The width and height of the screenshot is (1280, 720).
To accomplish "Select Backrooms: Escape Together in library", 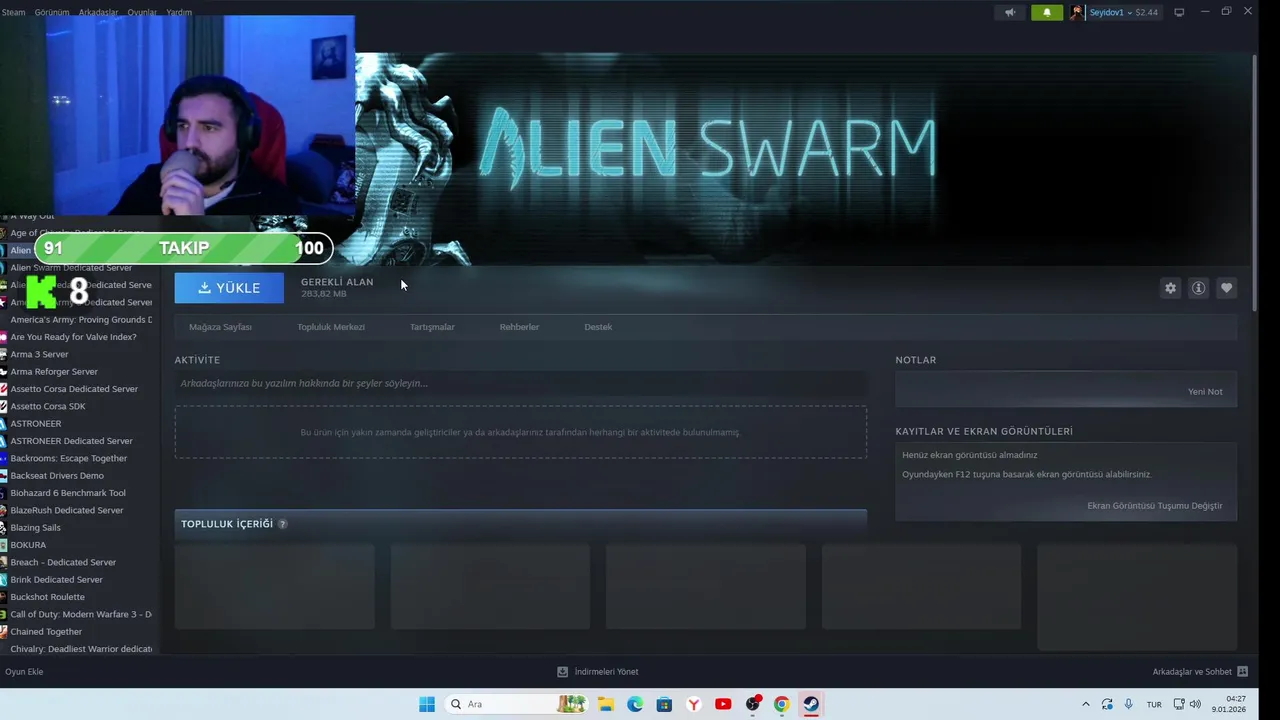I will coord(69,458).
